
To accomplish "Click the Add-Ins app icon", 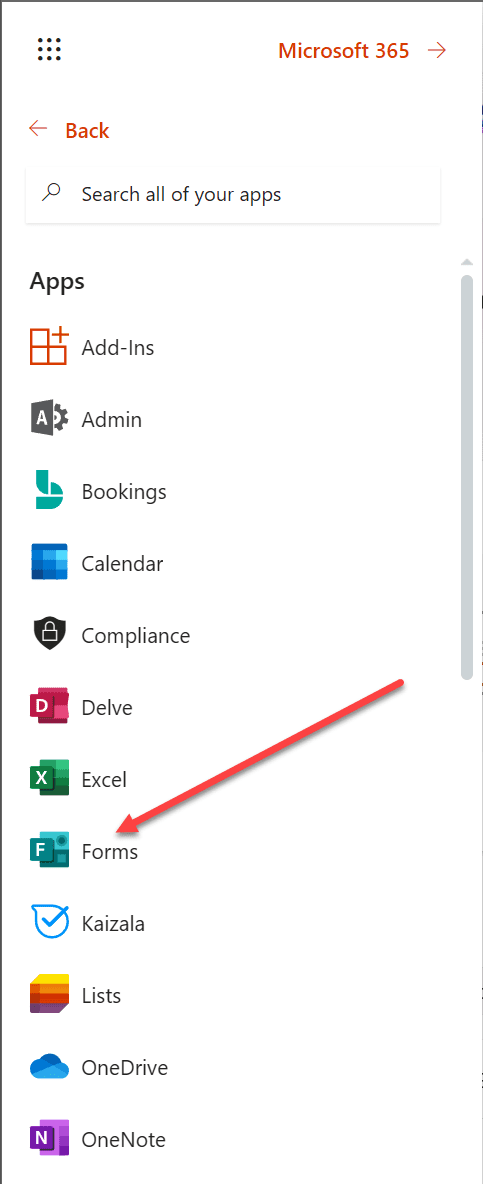I will (49, 347).
